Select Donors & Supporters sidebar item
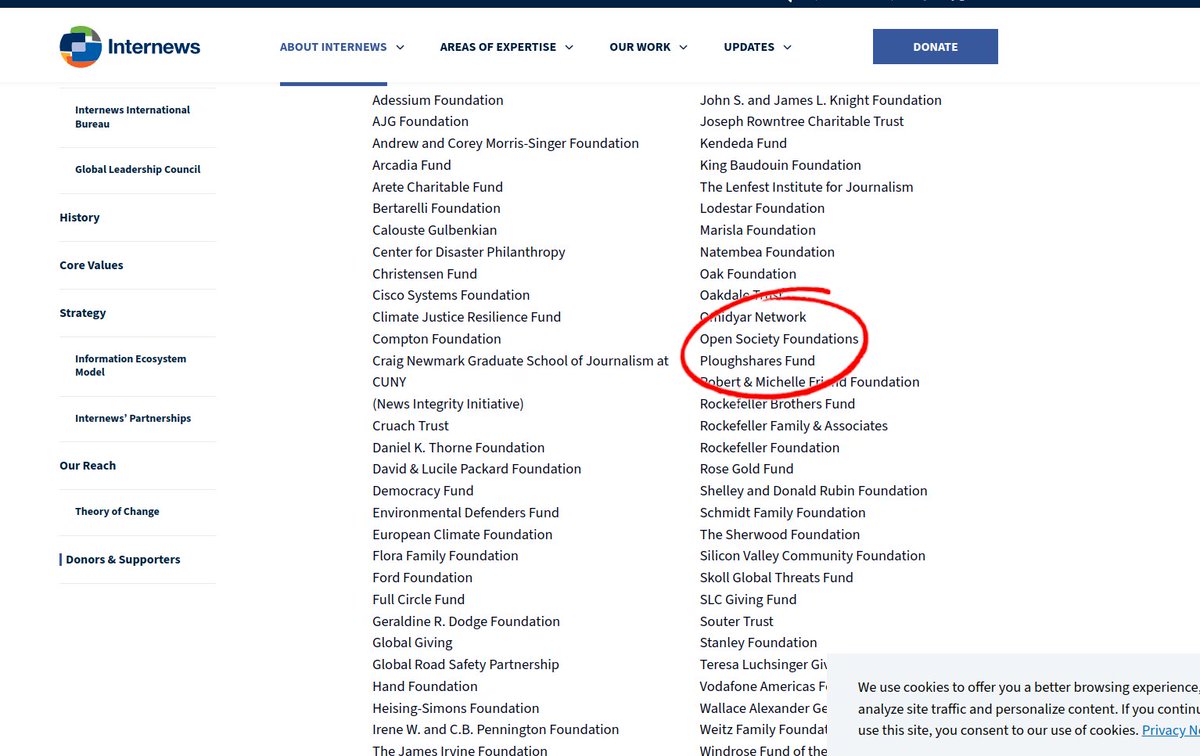Viewport: 1200px width, 756px height. coord(123,560)
